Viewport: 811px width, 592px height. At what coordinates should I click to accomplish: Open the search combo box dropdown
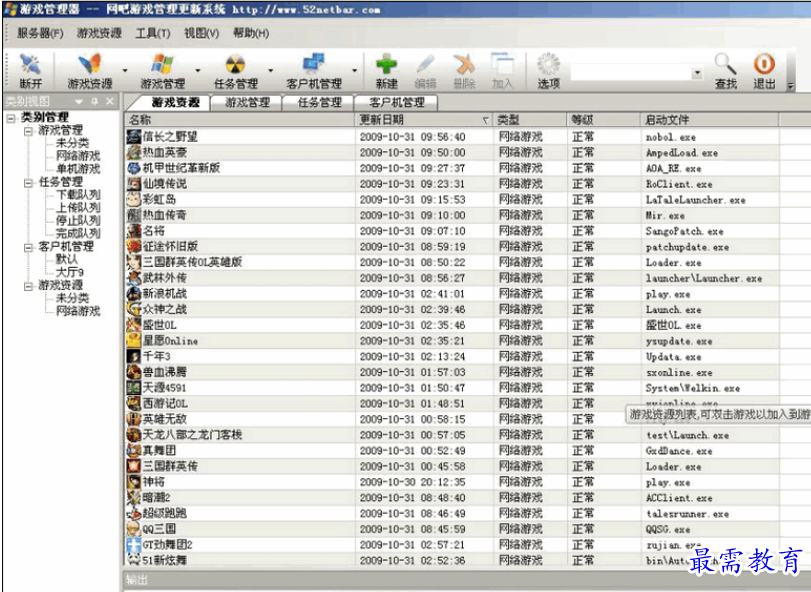[x=697, y=73]
